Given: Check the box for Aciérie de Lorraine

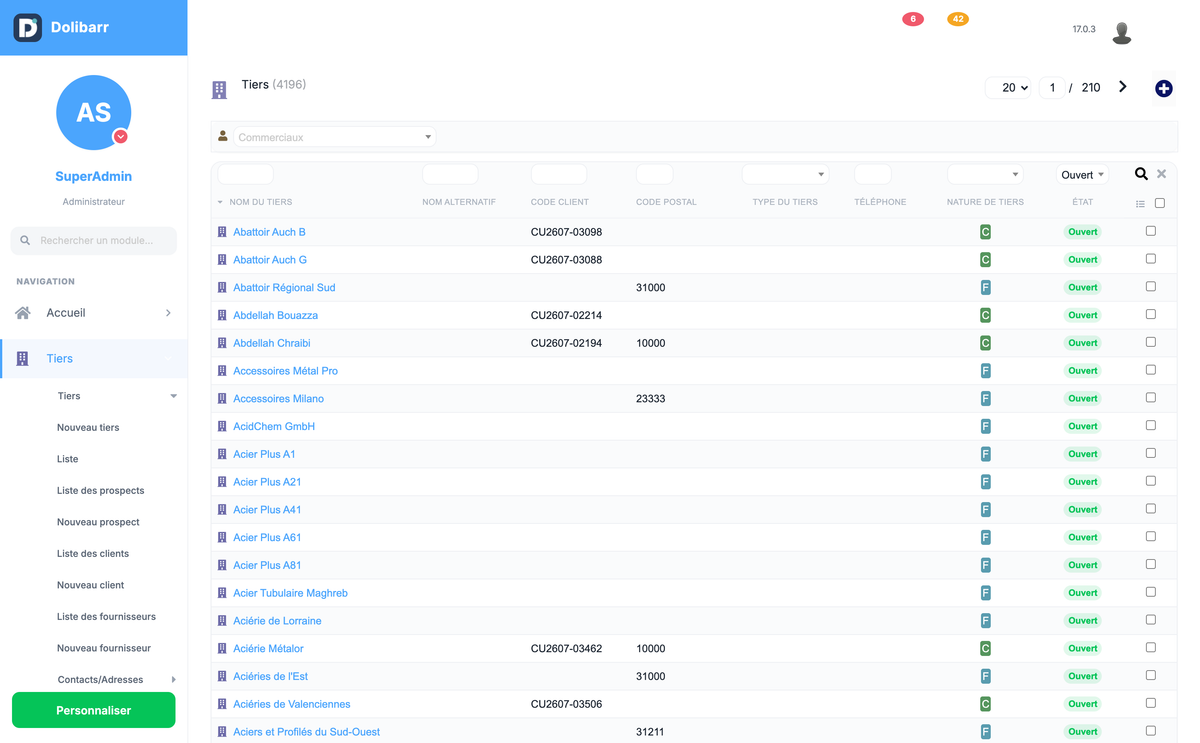Looking at the screenshot, I should (1151, 620).
